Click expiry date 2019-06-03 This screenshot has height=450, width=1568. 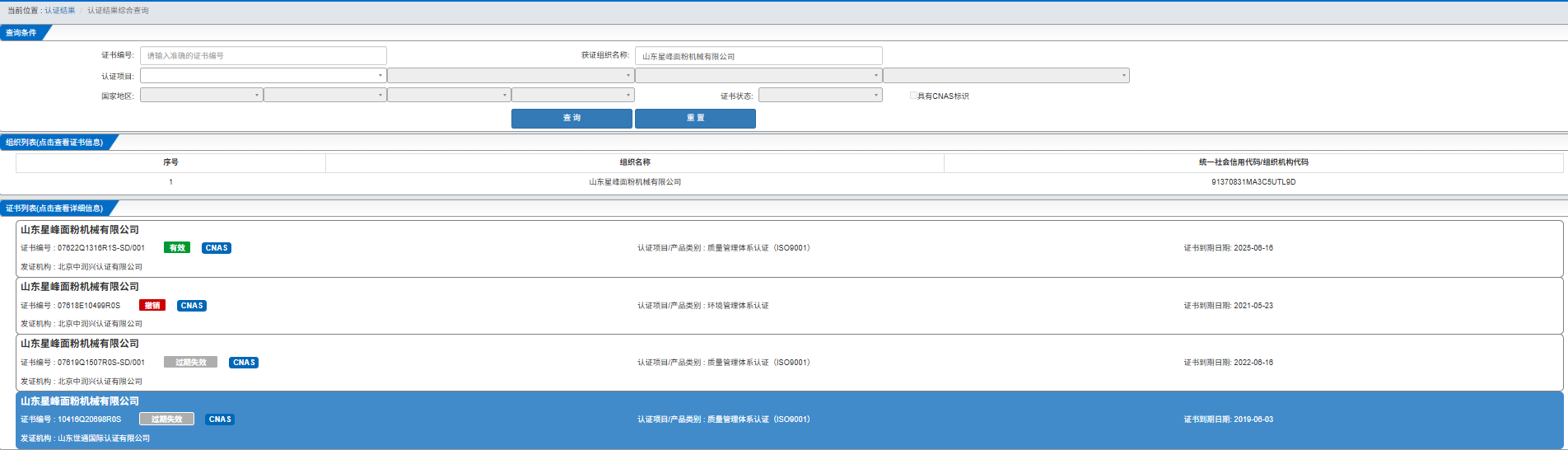1253,420
